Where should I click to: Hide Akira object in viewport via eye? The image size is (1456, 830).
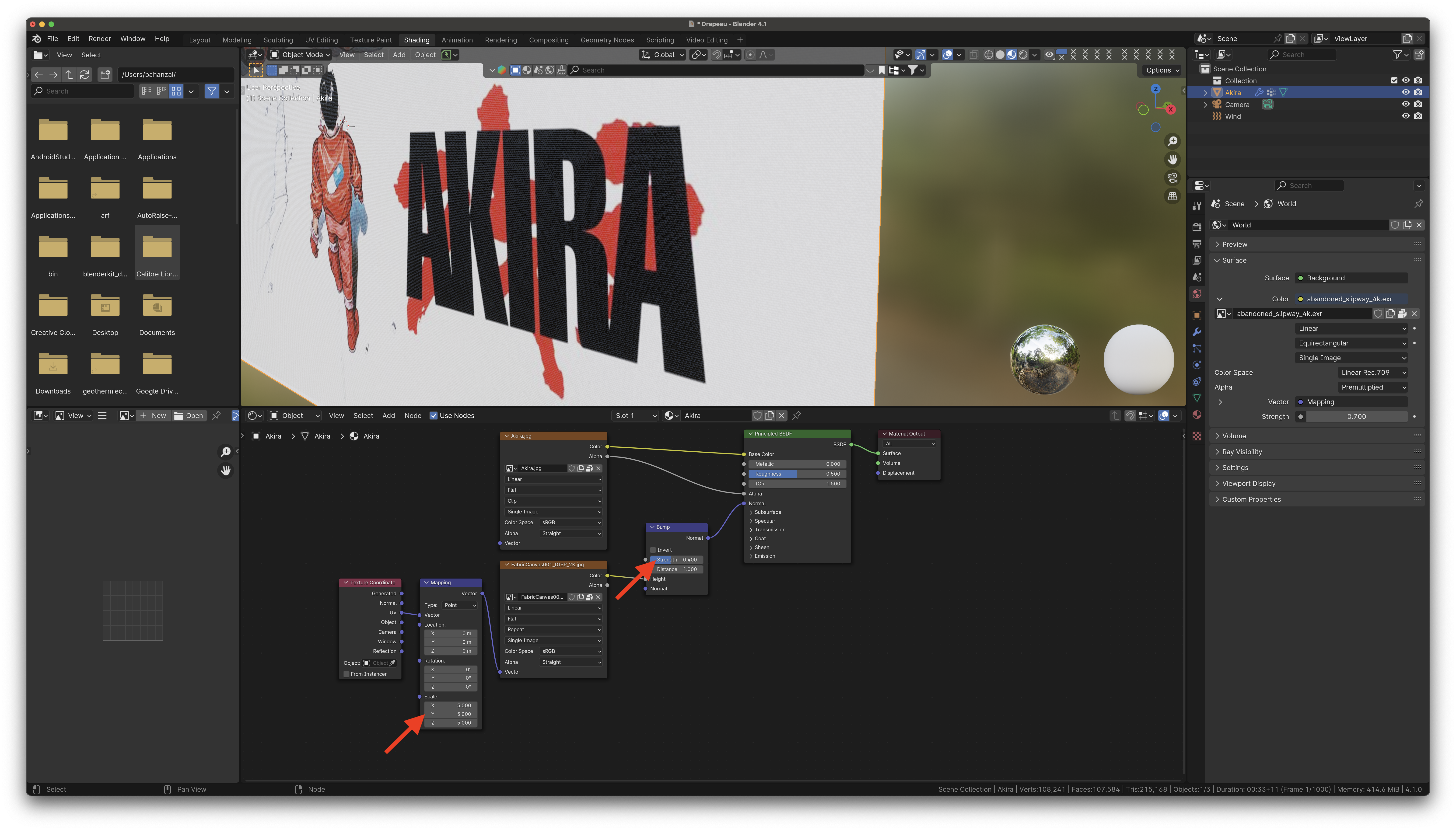[x=1405, y=92]
